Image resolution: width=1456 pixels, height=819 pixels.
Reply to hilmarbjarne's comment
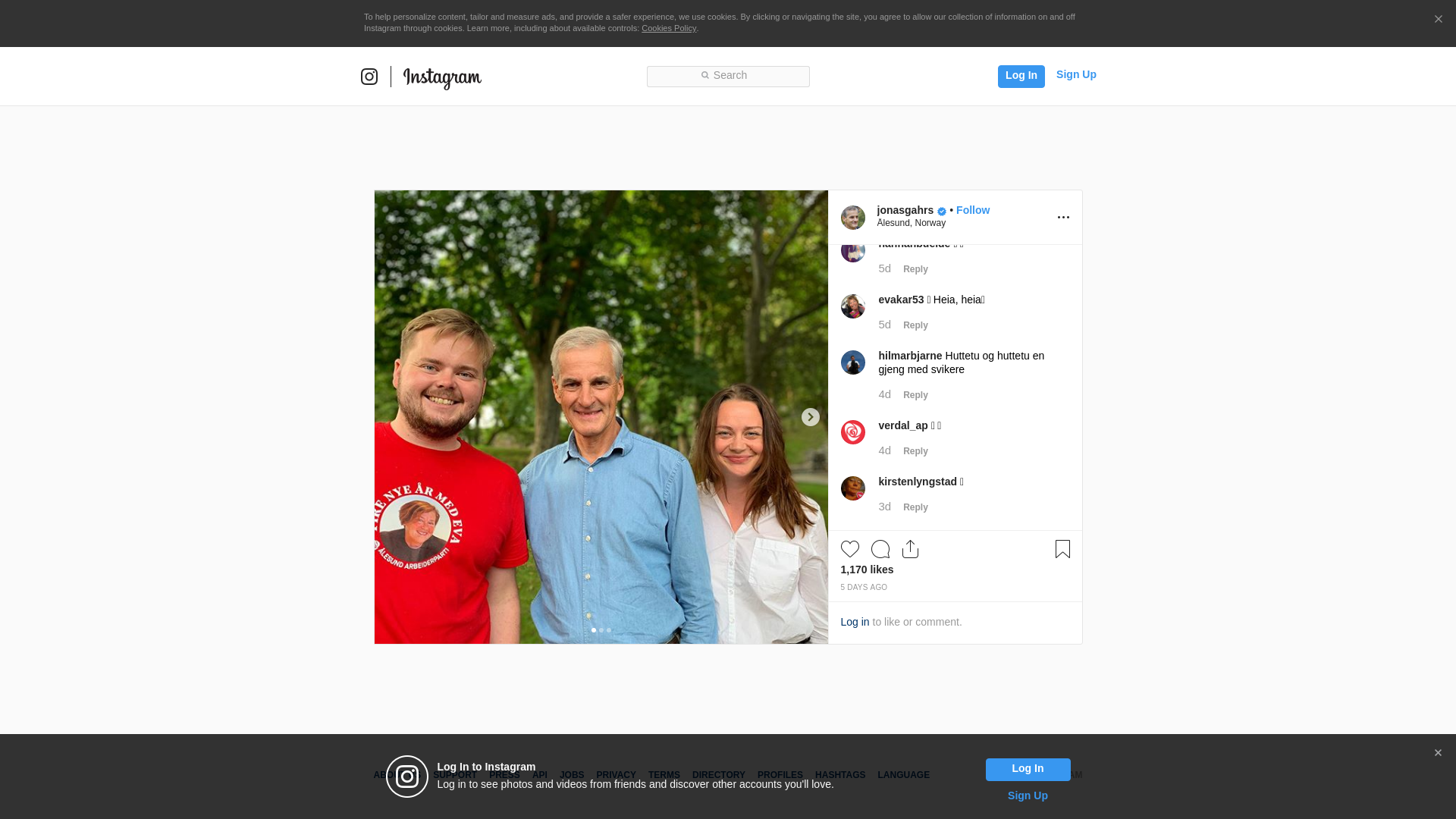coord(915,395)
